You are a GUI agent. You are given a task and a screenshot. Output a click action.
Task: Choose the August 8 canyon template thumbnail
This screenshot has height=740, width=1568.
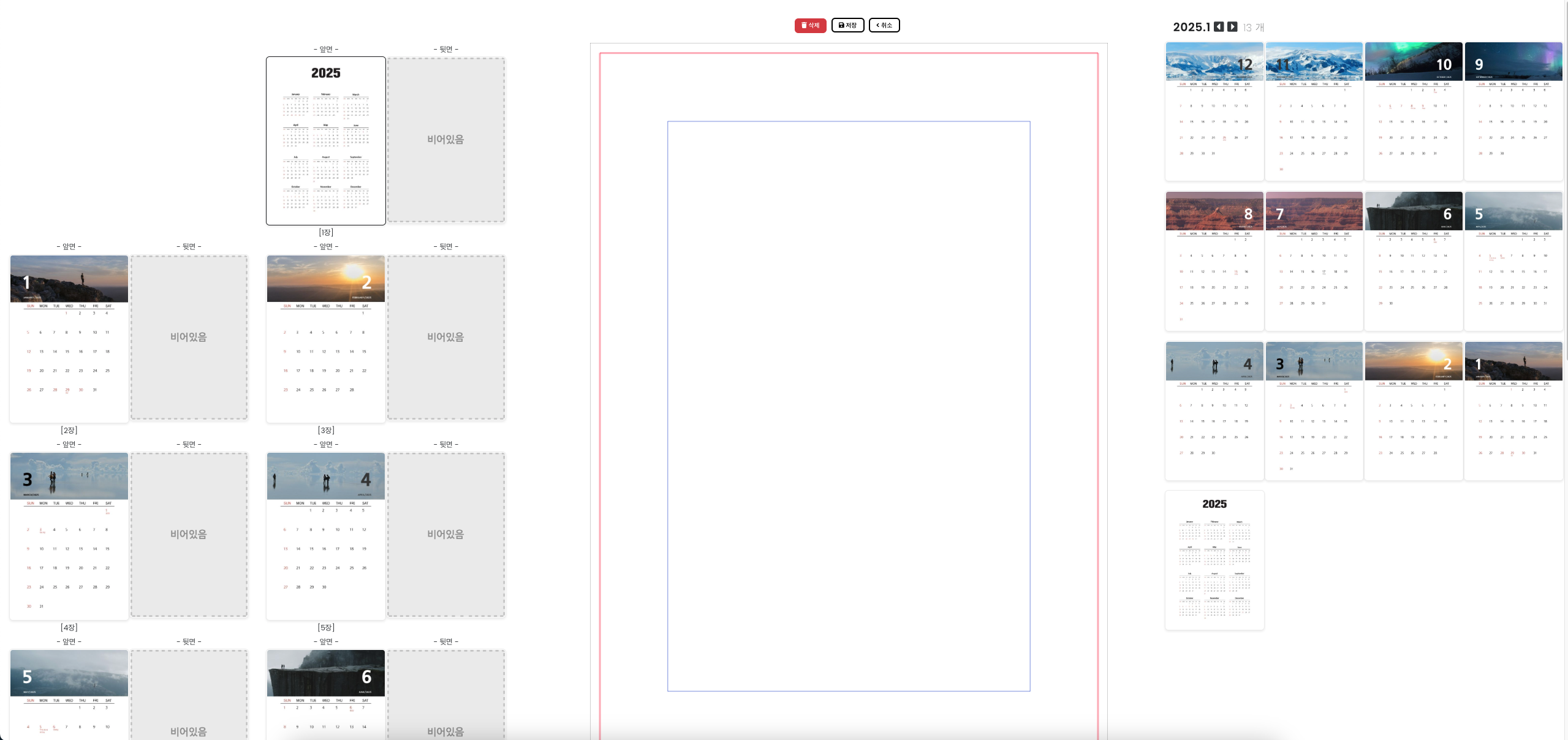1214,261
